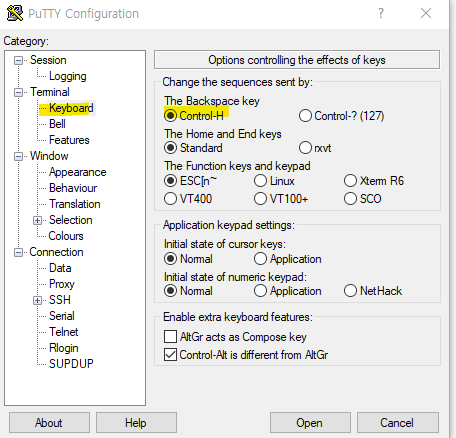The image size is (456, 438).
Task: Open the Appearance category
Action: tap(78, 172)
